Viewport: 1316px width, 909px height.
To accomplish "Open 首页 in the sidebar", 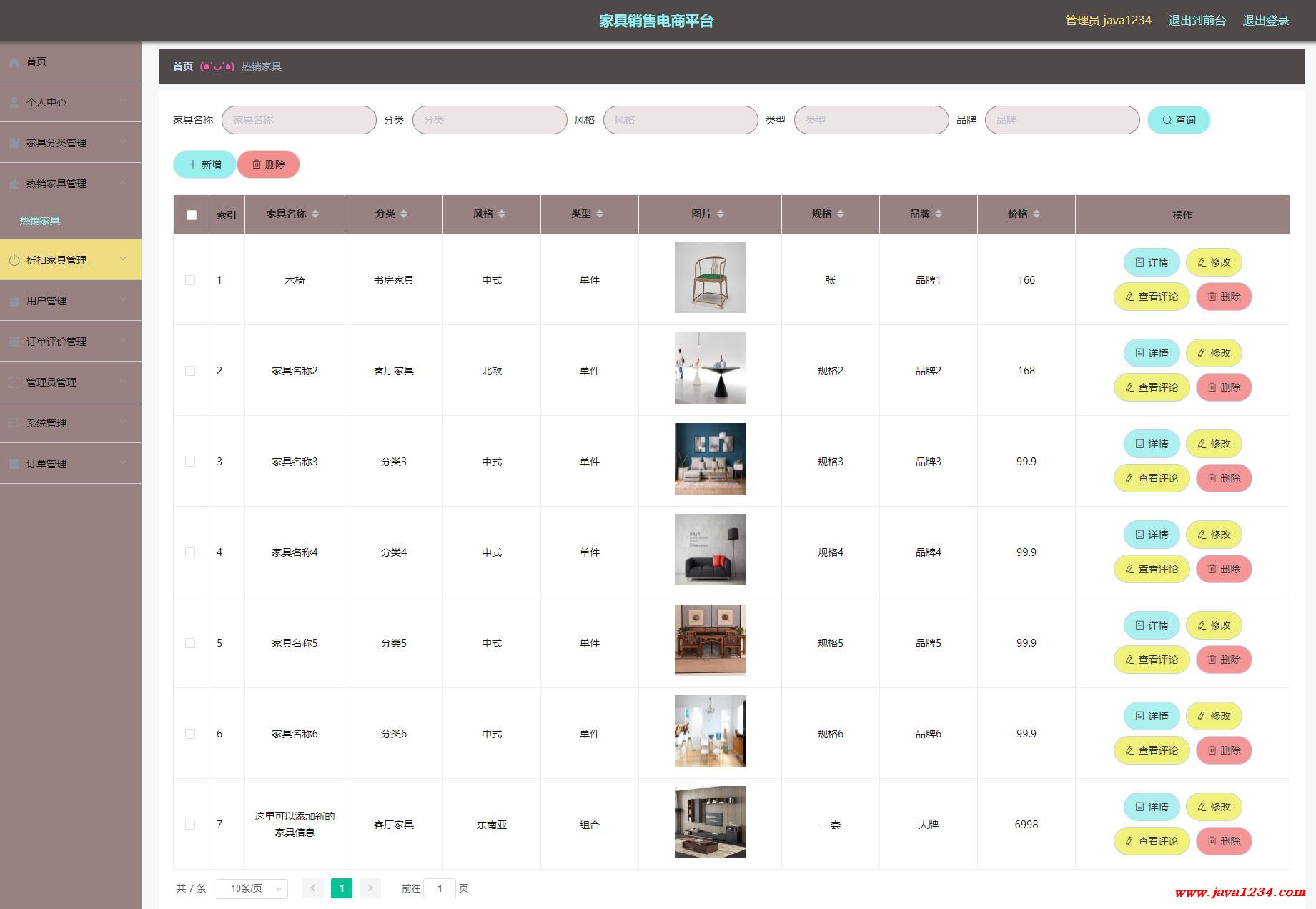I will 71,61.
